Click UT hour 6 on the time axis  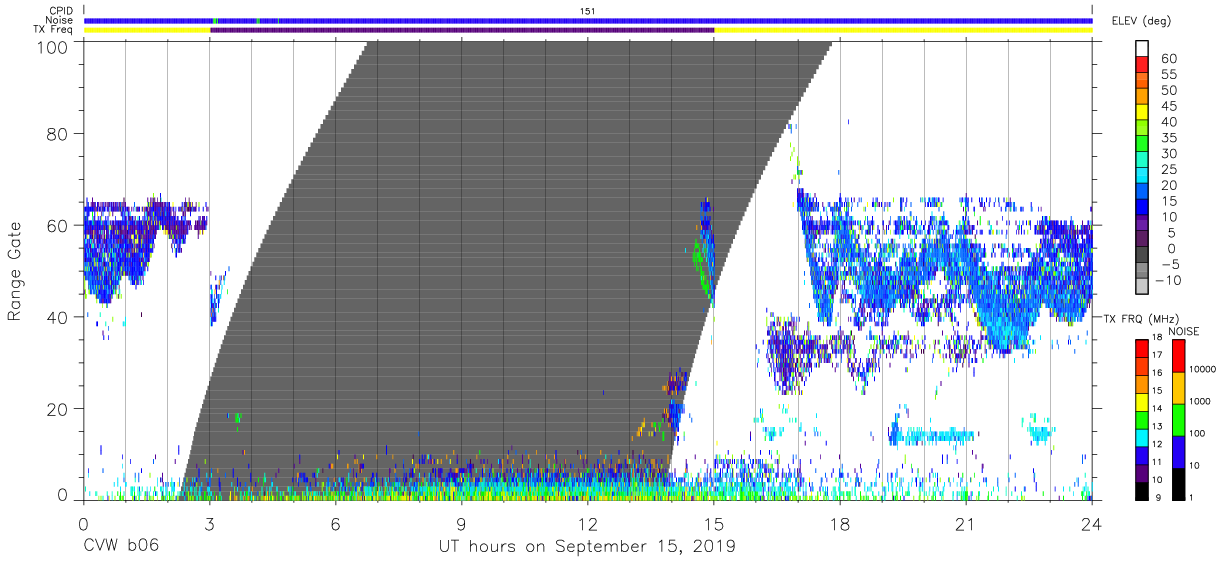point(335,524)
